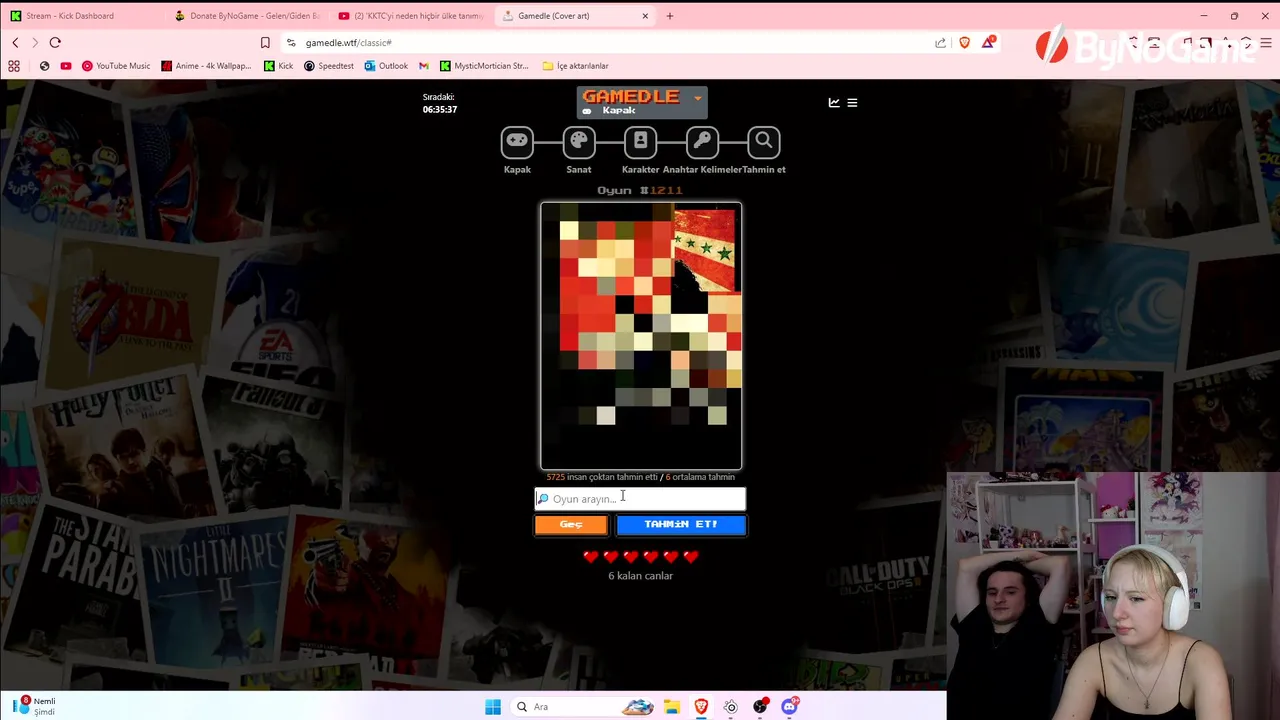1280x720 pixels.
Task: Open the Gamedle hamburger menu
Action: (852, 102)
